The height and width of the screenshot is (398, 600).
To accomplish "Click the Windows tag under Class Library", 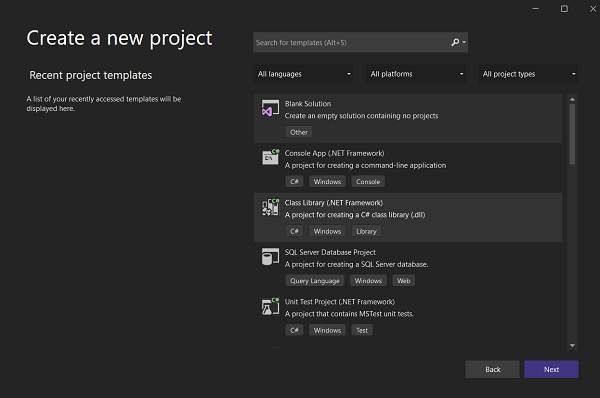I will pyautogui.click(x=327, y=231).
